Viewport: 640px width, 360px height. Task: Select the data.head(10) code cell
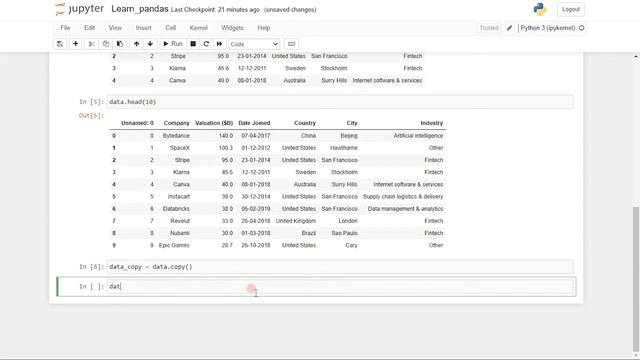(x=340, y=102)
